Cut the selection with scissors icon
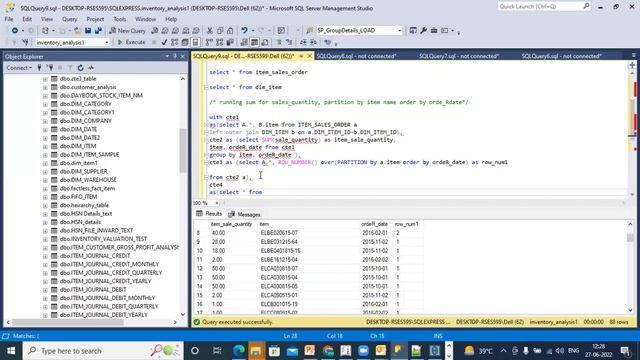Screen dimensions: 640x360 pyautogui.click(x=210, y=31)
